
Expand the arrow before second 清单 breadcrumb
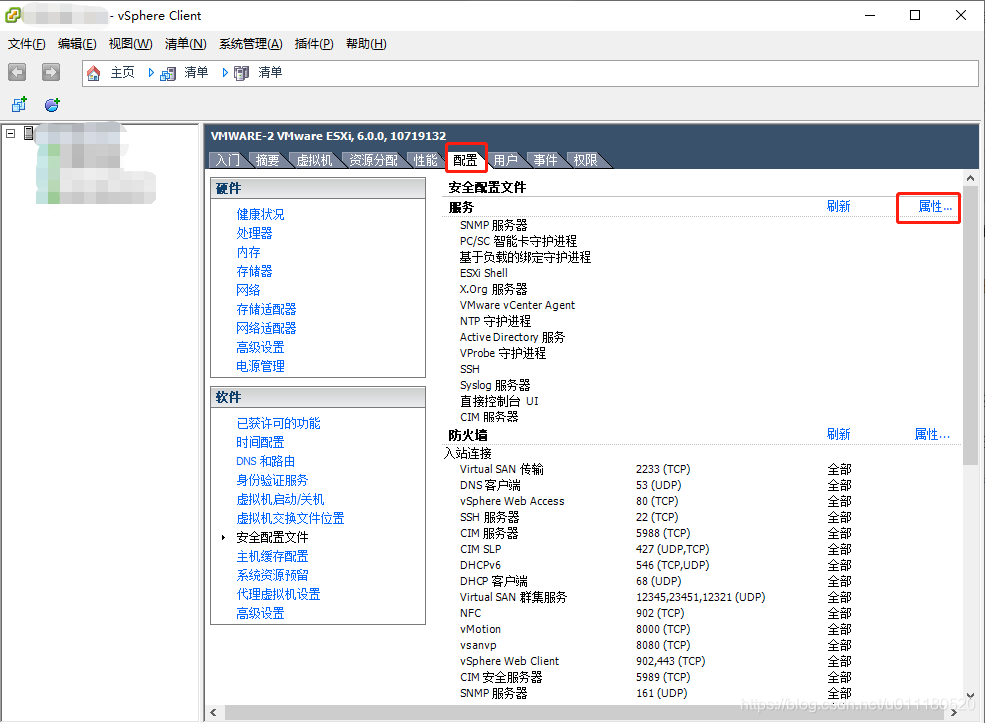click(225, 73)
